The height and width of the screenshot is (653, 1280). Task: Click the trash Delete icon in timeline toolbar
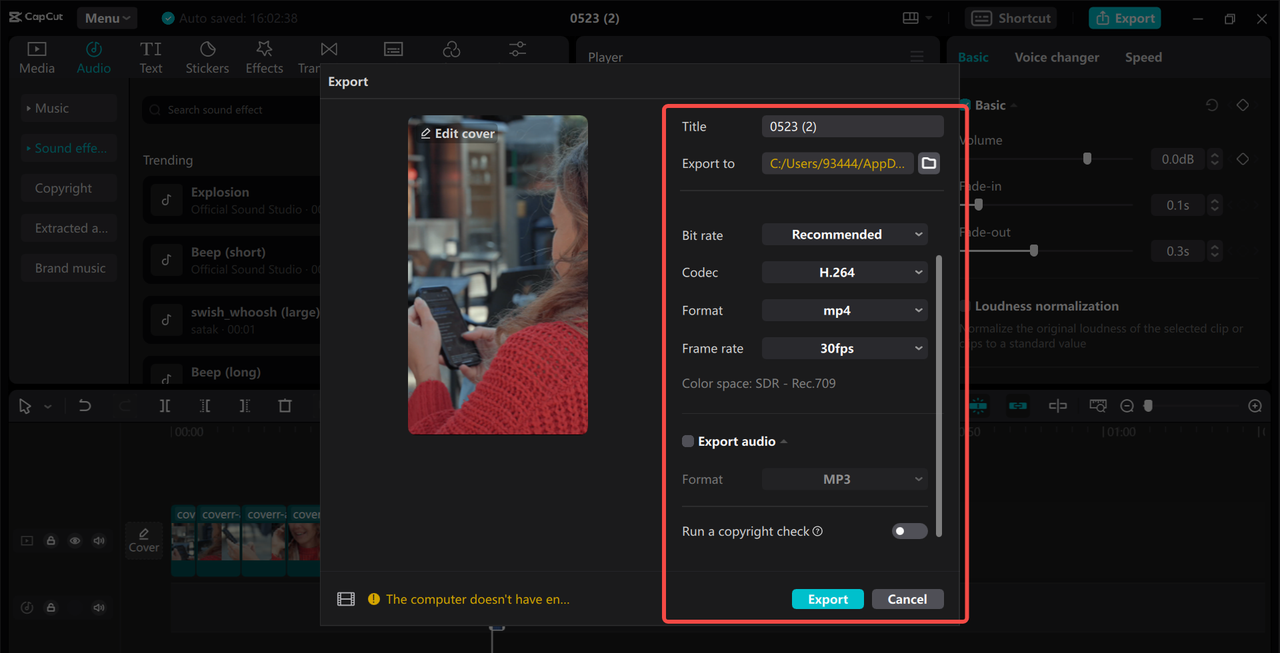tap(285, 406)
